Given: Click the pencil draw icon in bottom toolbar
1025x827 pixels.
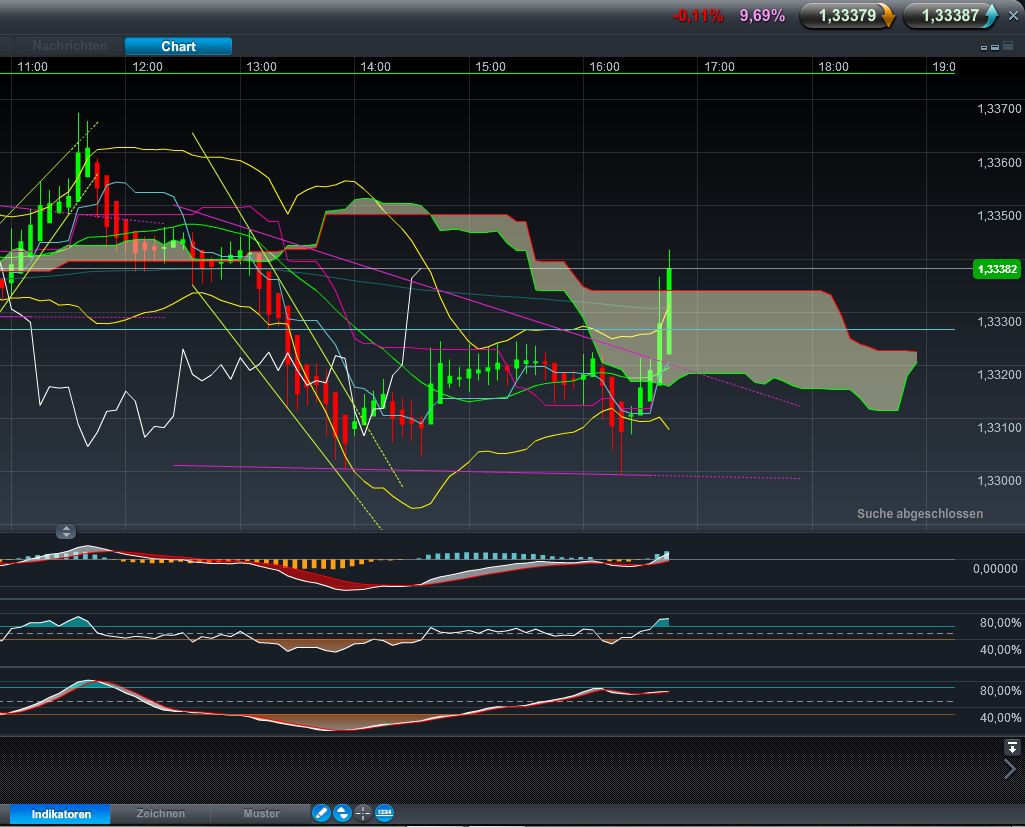Looking at the screenshot, I should point(321,813).
